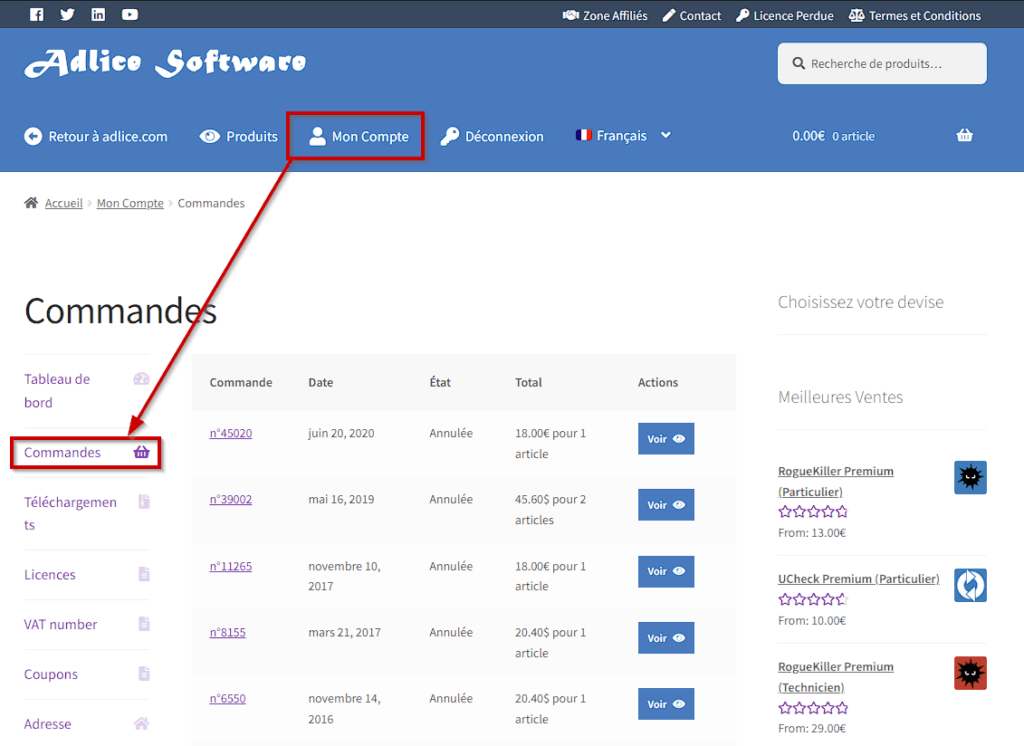The height and width of the screenshot is (746, 1024).
Task: Open the Produits menu item
Action: coord(239,136)
